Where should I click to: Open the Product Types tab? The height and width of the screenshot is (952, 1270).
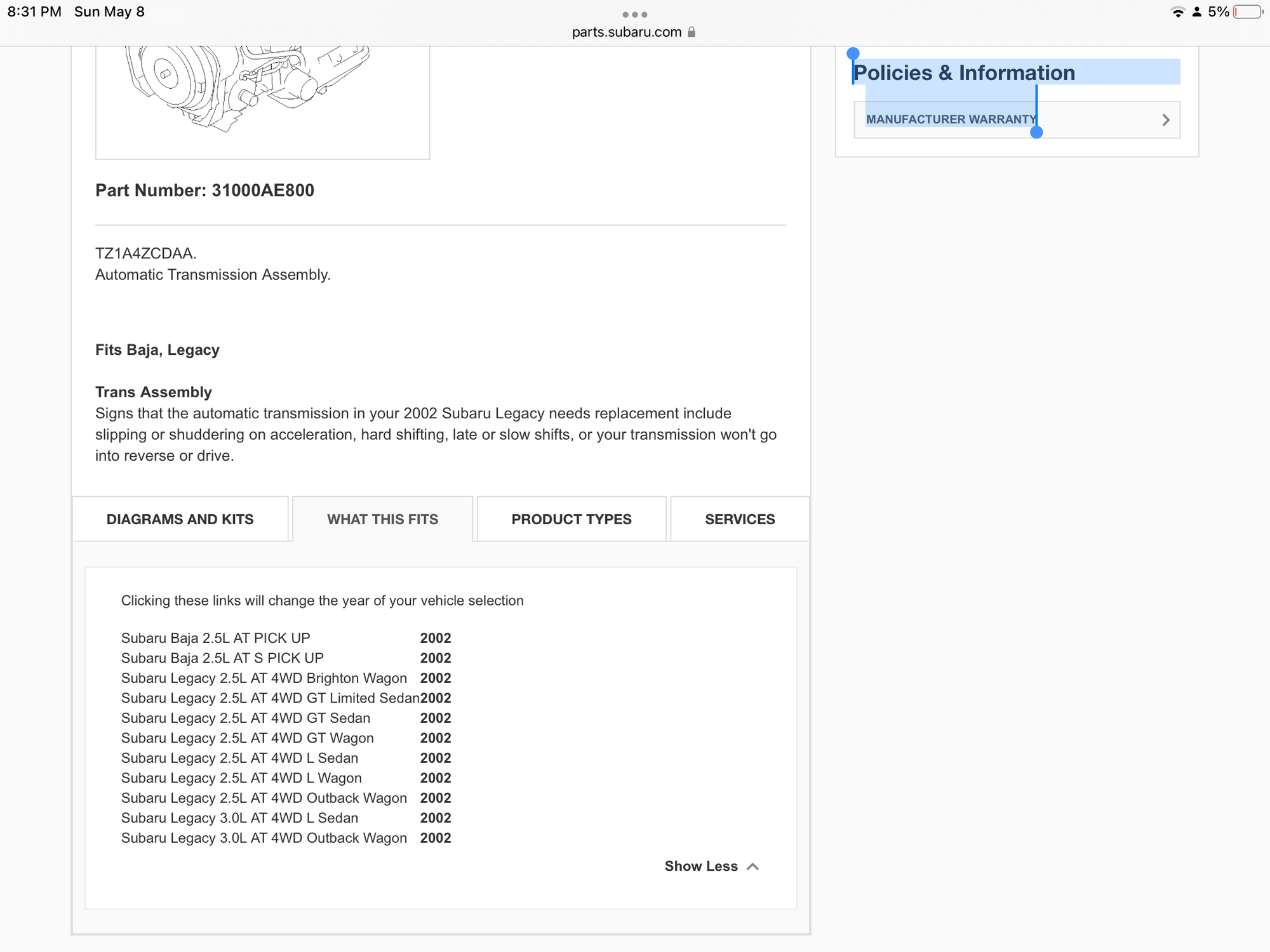[x=571, y=519]
